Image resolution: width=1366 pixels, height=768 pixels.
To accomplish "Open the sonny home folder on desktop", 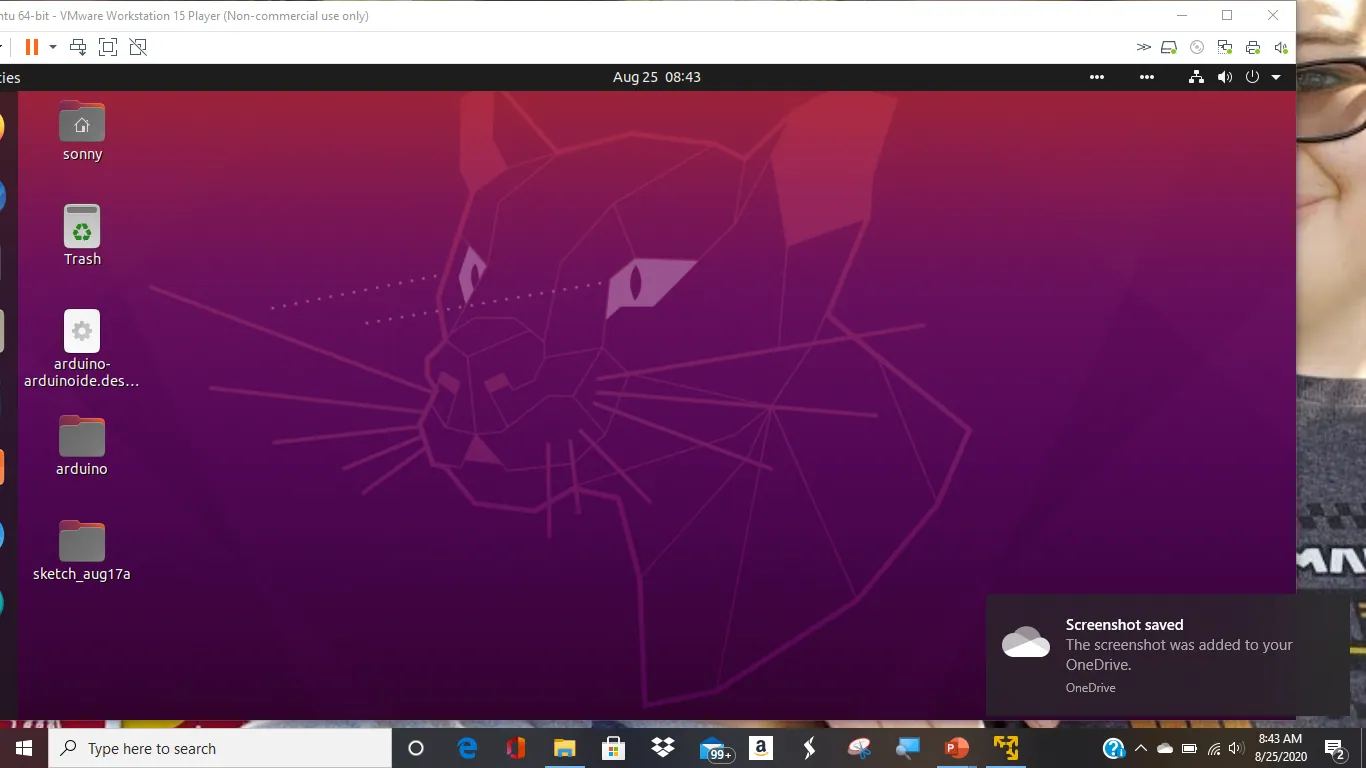I will coord(82,131).
